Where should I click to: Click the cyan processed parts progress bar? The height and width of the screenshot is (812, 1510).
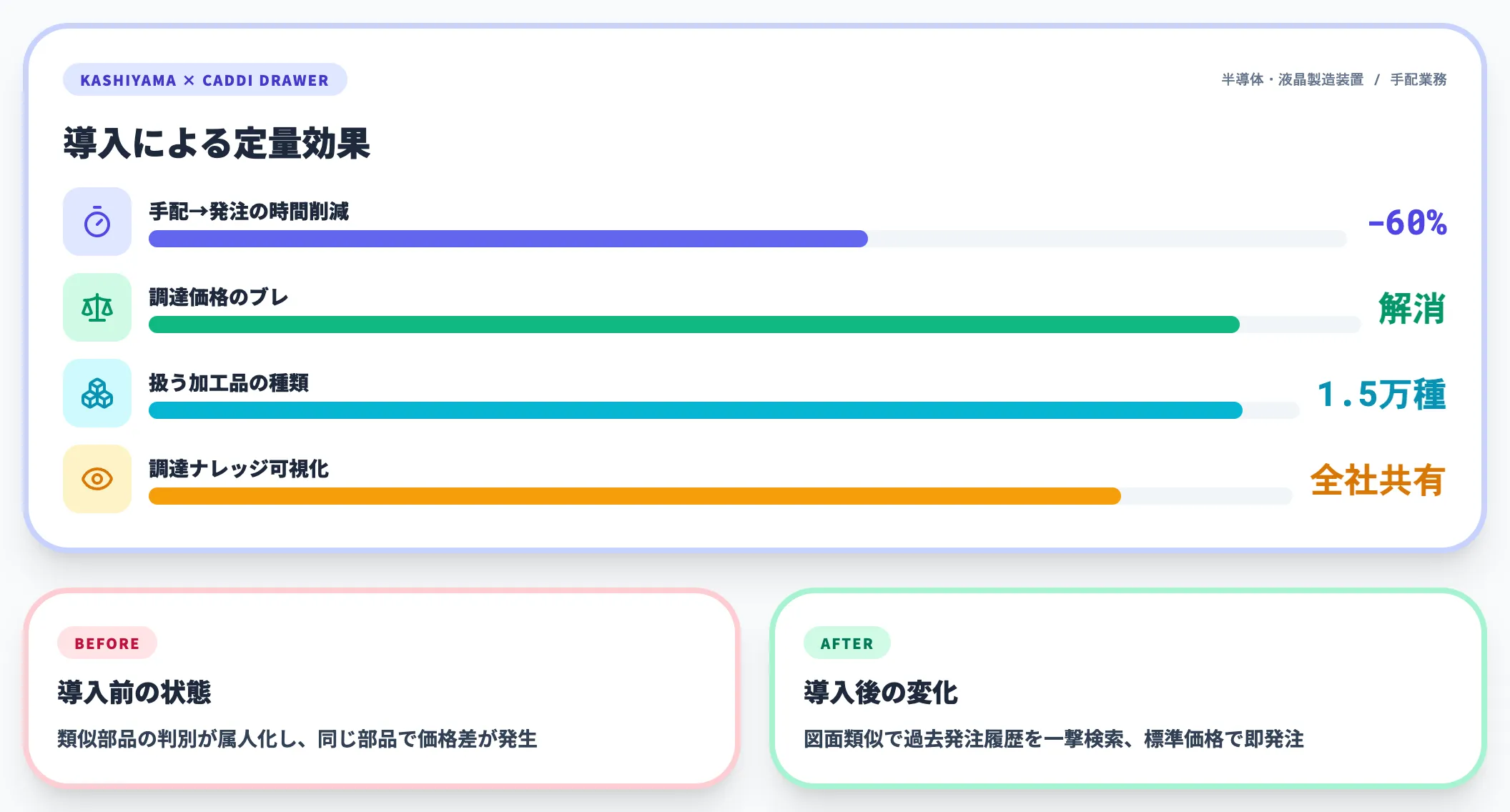(695, 410)
